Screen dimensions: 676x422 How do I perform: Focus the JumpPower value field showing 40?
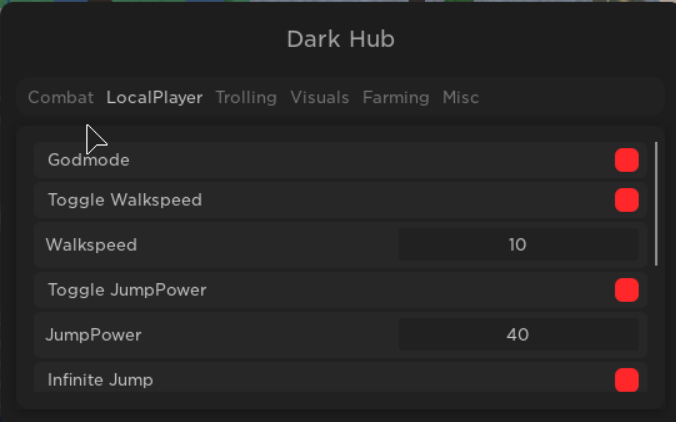pos(518,335)
